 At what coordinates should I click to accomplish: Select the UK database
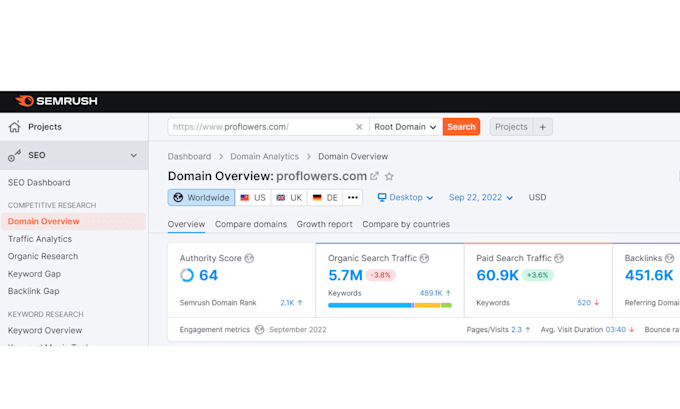pos(289,197)
